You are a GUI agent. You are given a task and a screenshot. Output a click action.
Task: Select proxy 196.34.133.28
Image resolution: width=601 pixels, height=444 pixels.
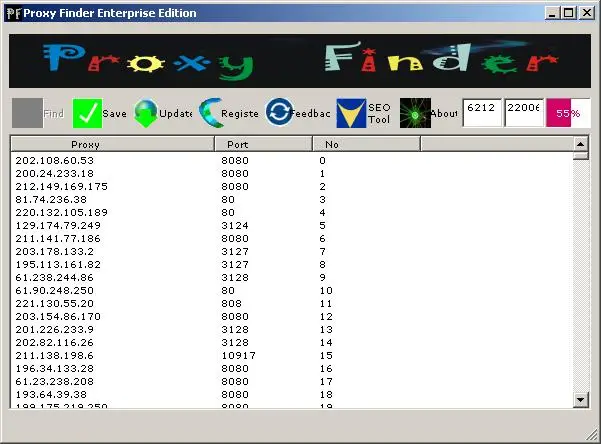point(54,368)
